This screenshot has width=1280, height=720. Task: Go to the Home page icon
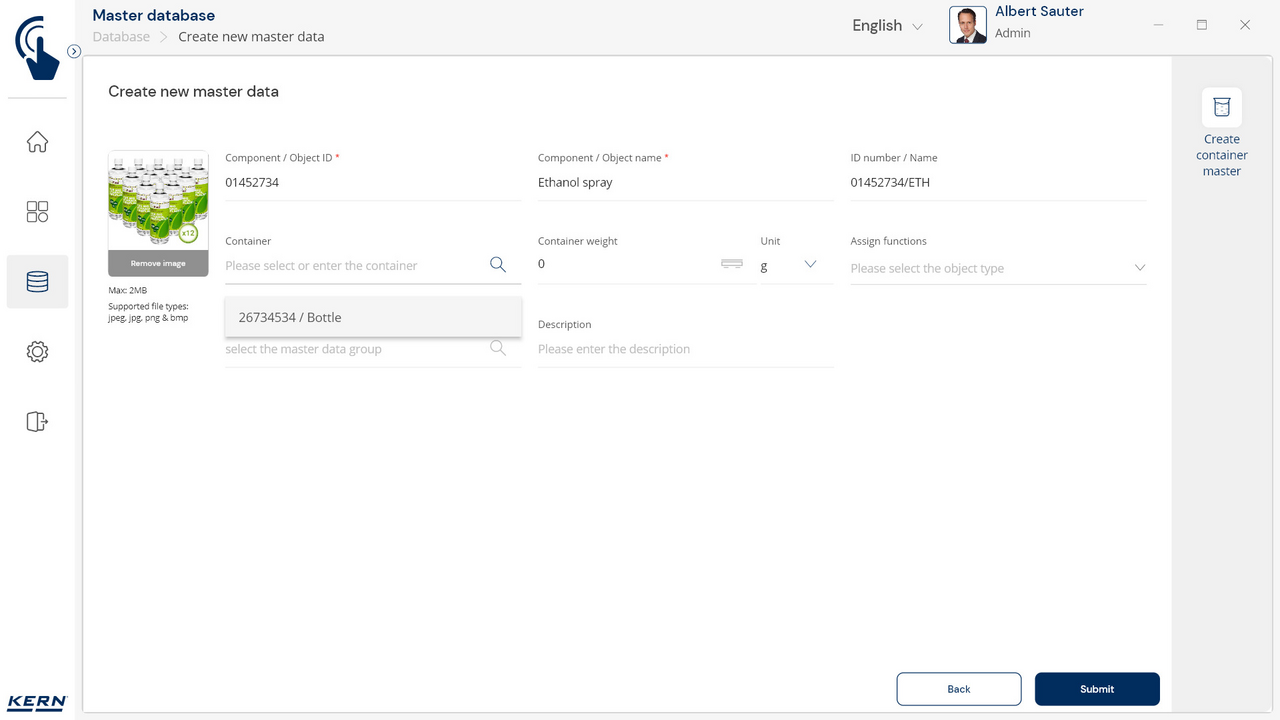point(37,142)
